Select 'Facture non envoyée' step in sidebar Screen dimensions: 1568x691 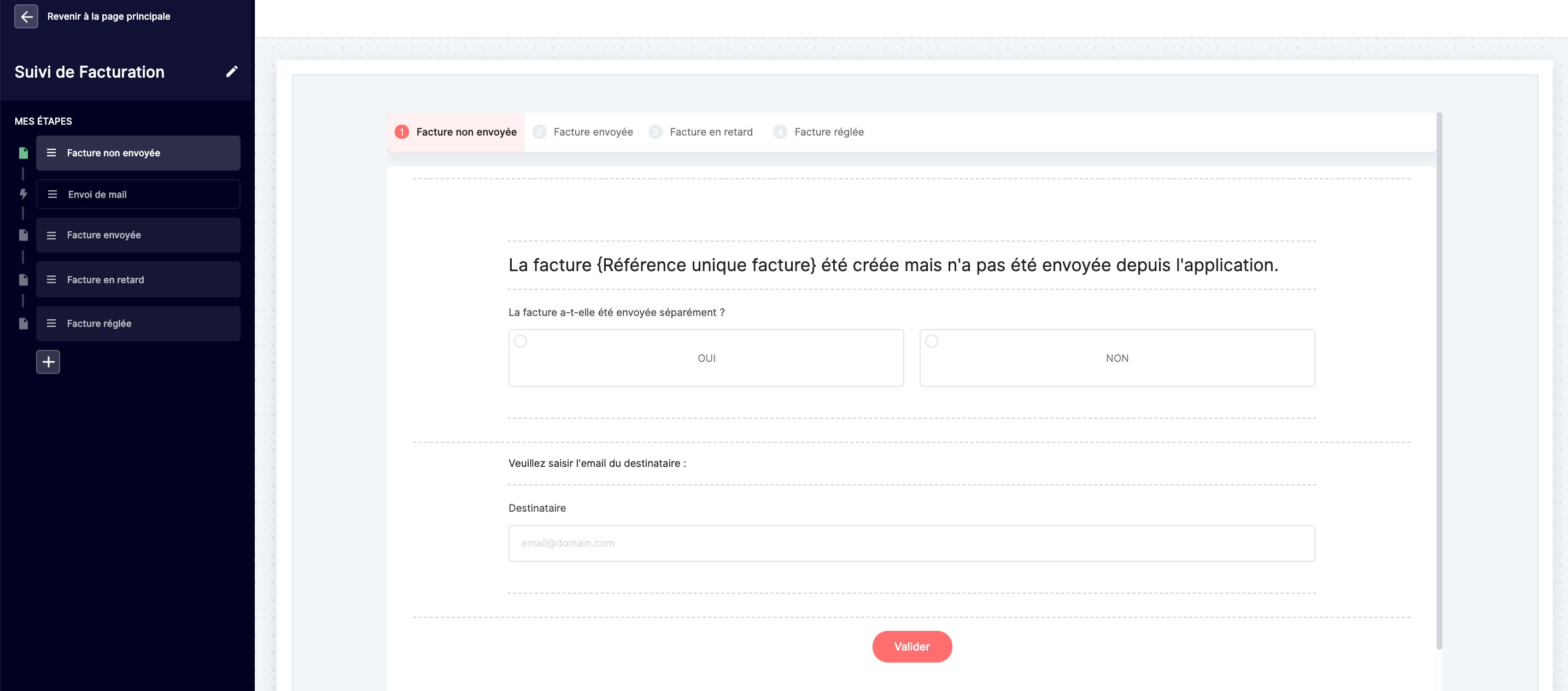138,153
